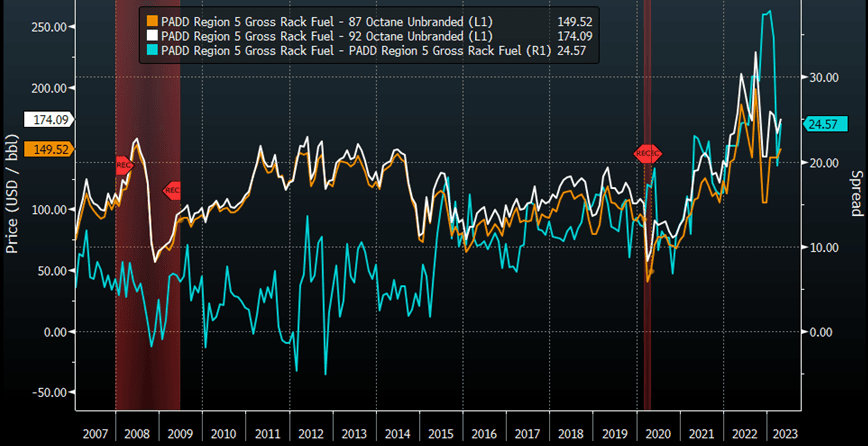Click the white 174.09 left-axis price tag
This screenshot has width=868, height=446.
coord(48,120)
